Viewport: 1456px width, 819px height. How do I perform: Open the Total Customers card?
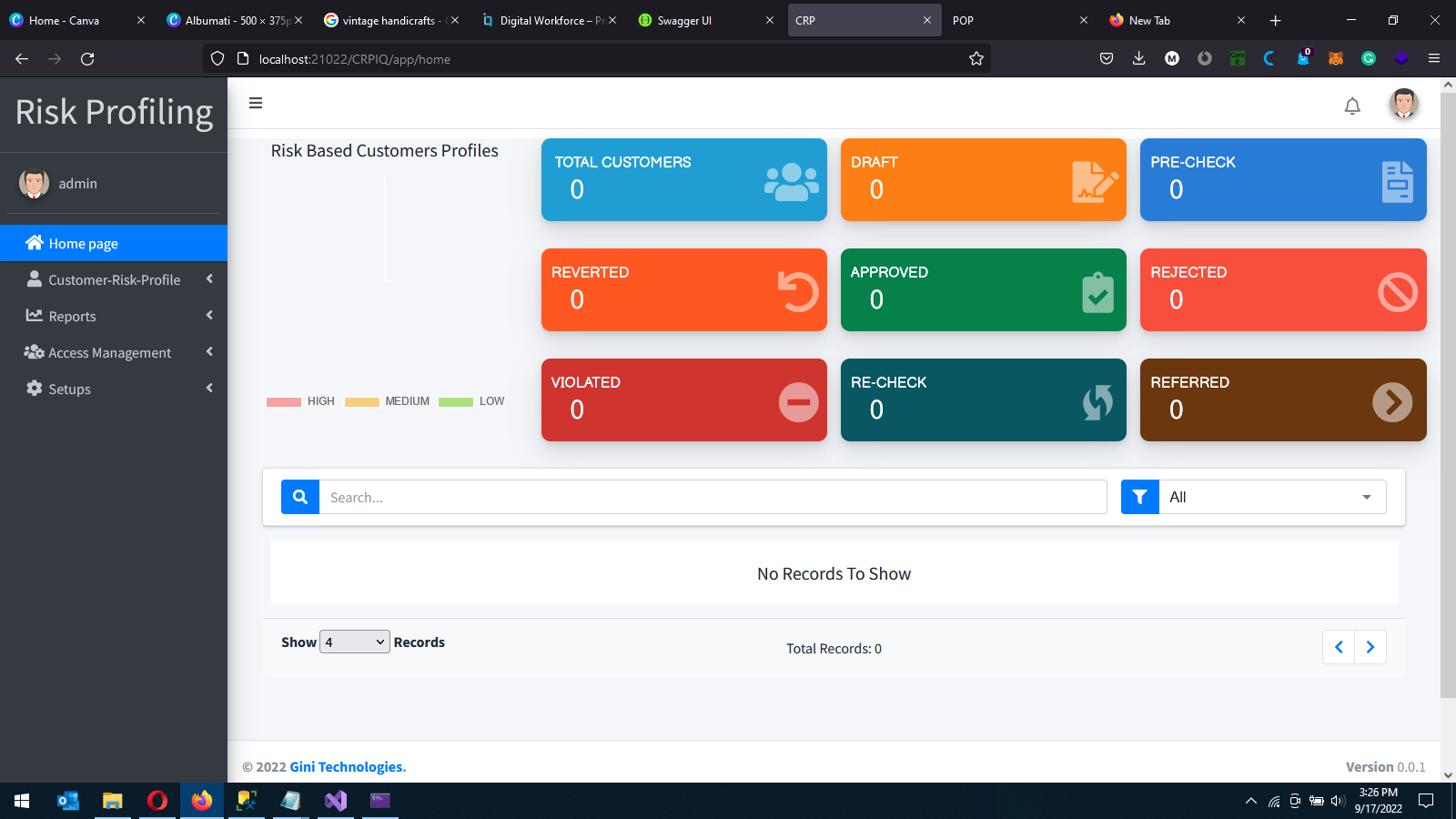click(x=684, y=179)
